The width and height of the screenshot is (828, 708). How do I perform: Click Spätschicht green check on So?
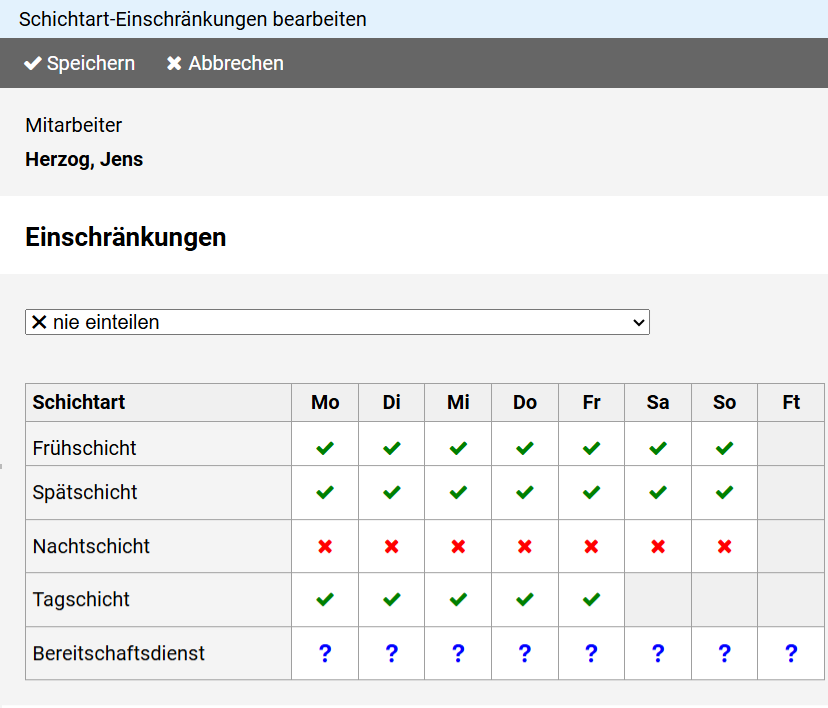pyautogui.click(x=724, y=492)
